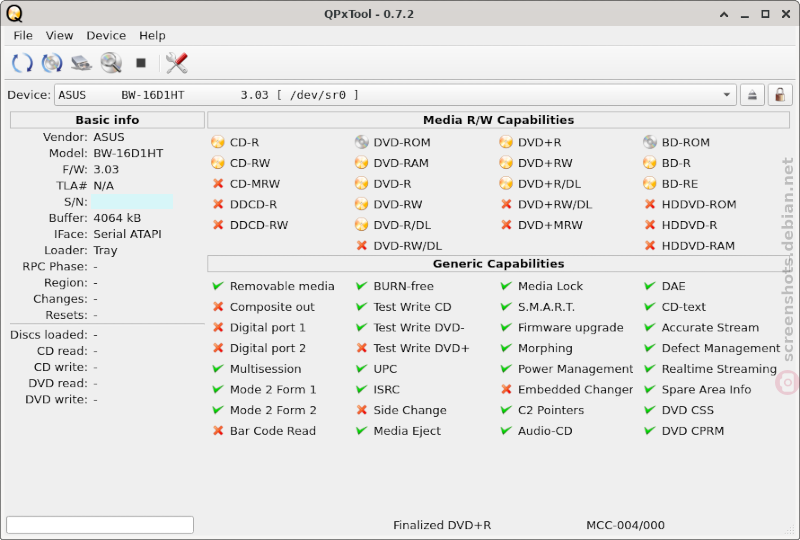The image size is (800, 540).
Task: Click the DDCD-RW label
Action: point(259,225)
